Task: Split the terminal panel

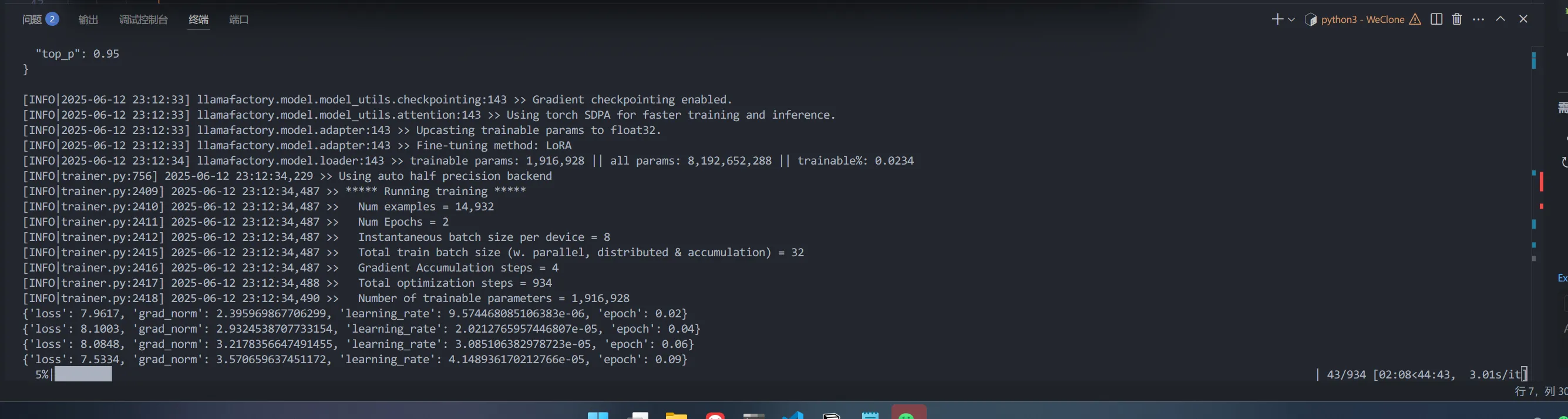Action: 1436,19
